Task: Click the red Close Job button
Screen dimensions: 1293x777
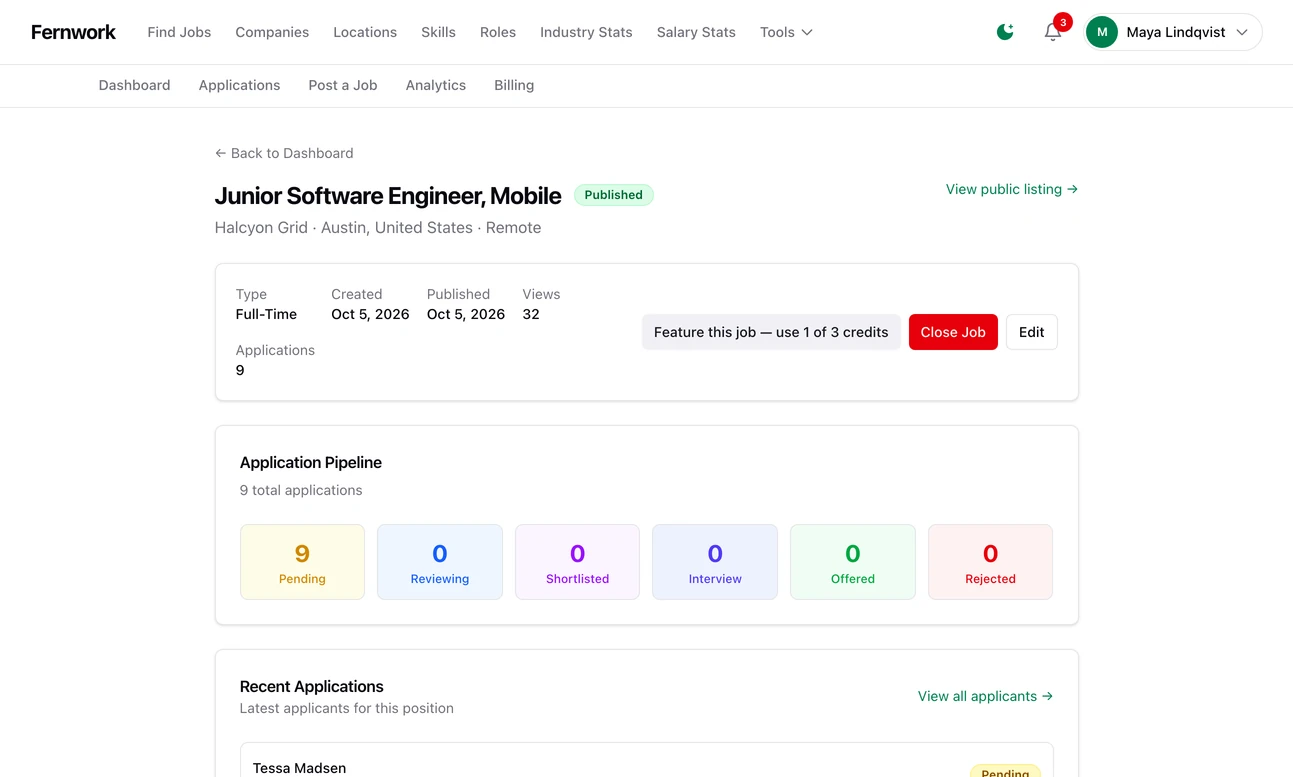Action: pos(953,332)
